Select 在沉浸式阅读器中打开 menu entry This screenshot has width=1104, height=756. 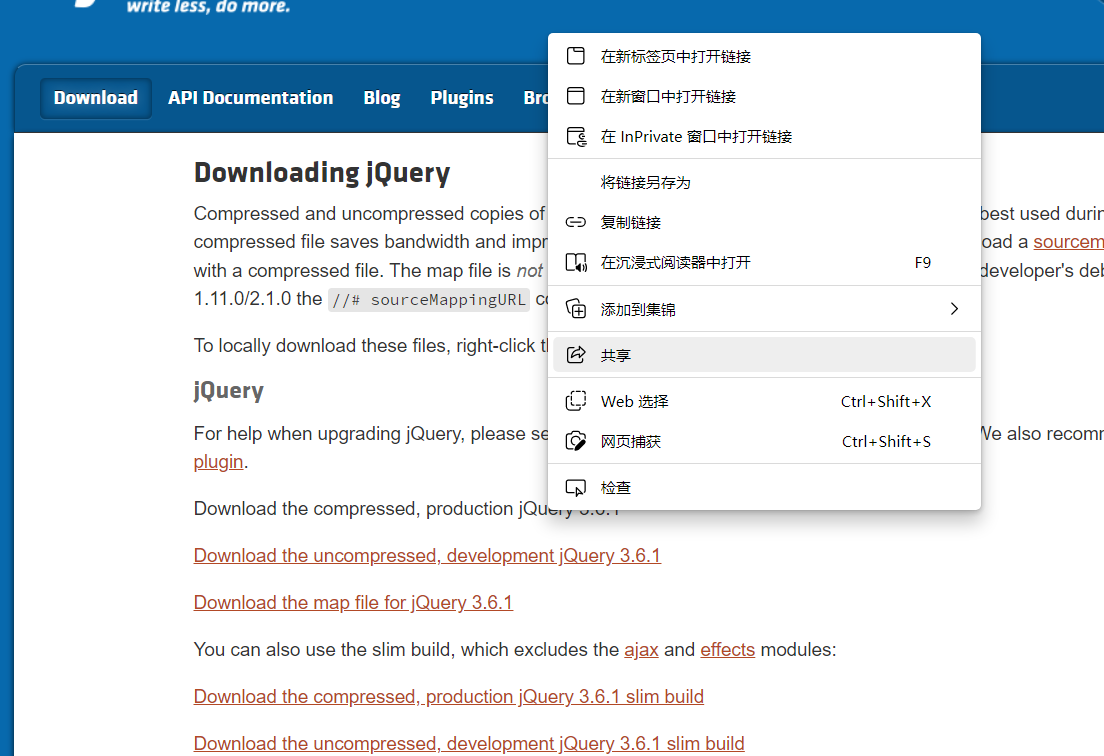764,263
